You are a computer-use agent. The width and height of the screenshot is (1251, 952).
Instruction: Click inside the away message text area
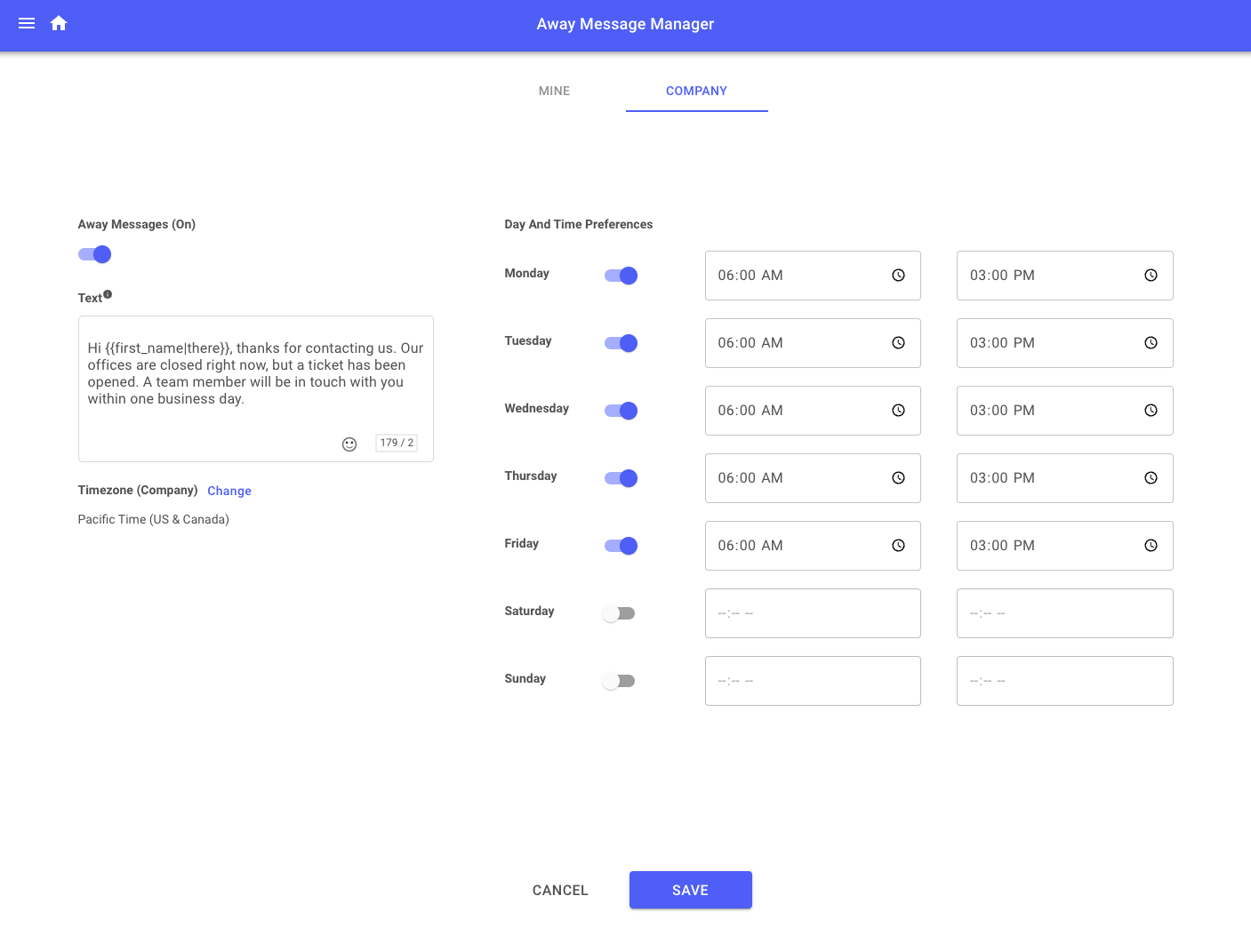pos(256,388)
